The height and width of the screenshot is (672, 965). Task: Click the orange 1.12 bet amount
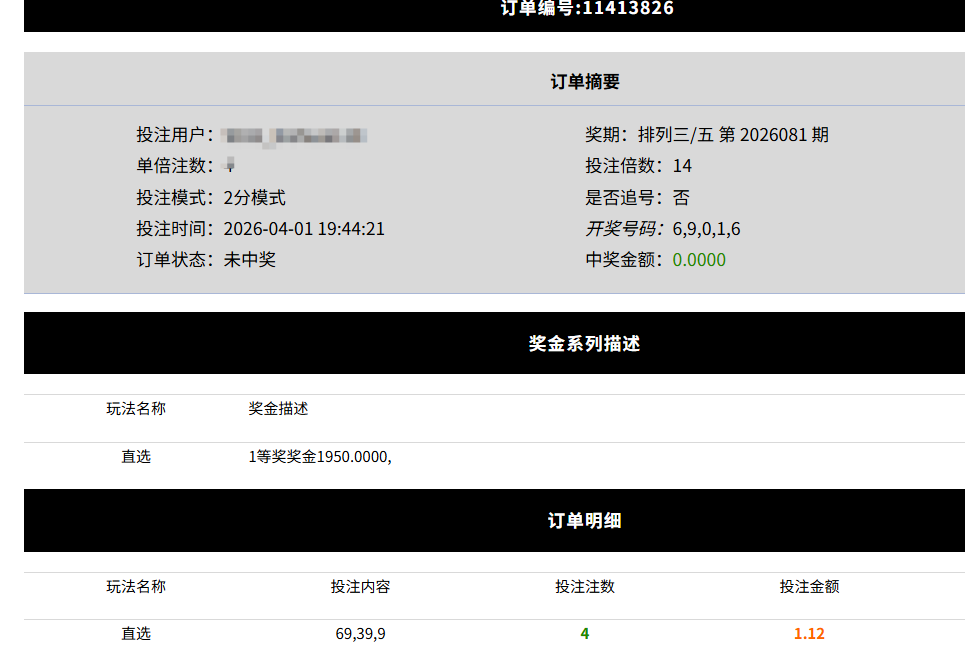pyautogui.click(x=809, y=634)
